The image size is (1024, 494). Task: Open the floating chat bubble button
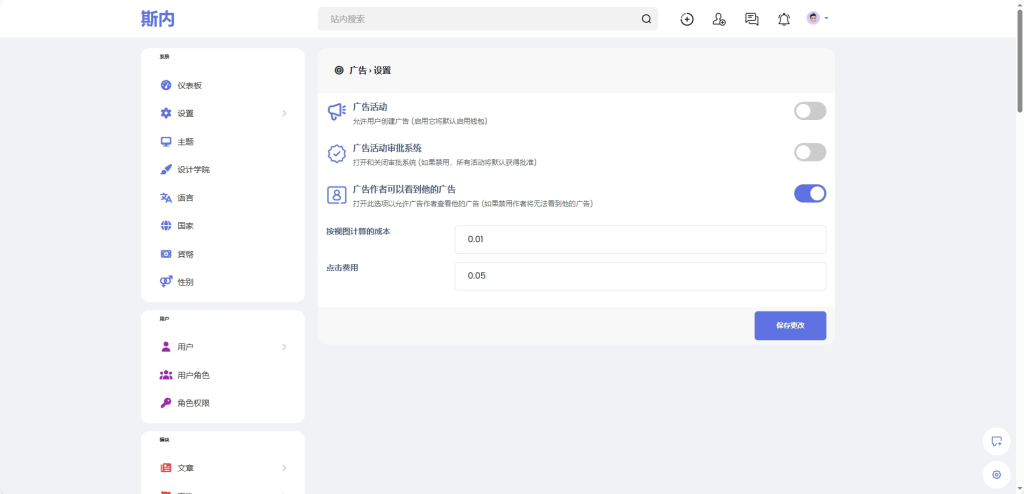(x=997, y=441)
